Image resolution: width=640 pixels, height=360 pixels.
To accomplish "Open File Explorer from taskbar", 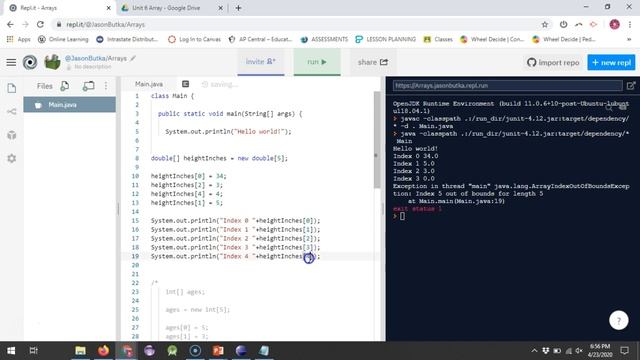I will click(80, 351).
